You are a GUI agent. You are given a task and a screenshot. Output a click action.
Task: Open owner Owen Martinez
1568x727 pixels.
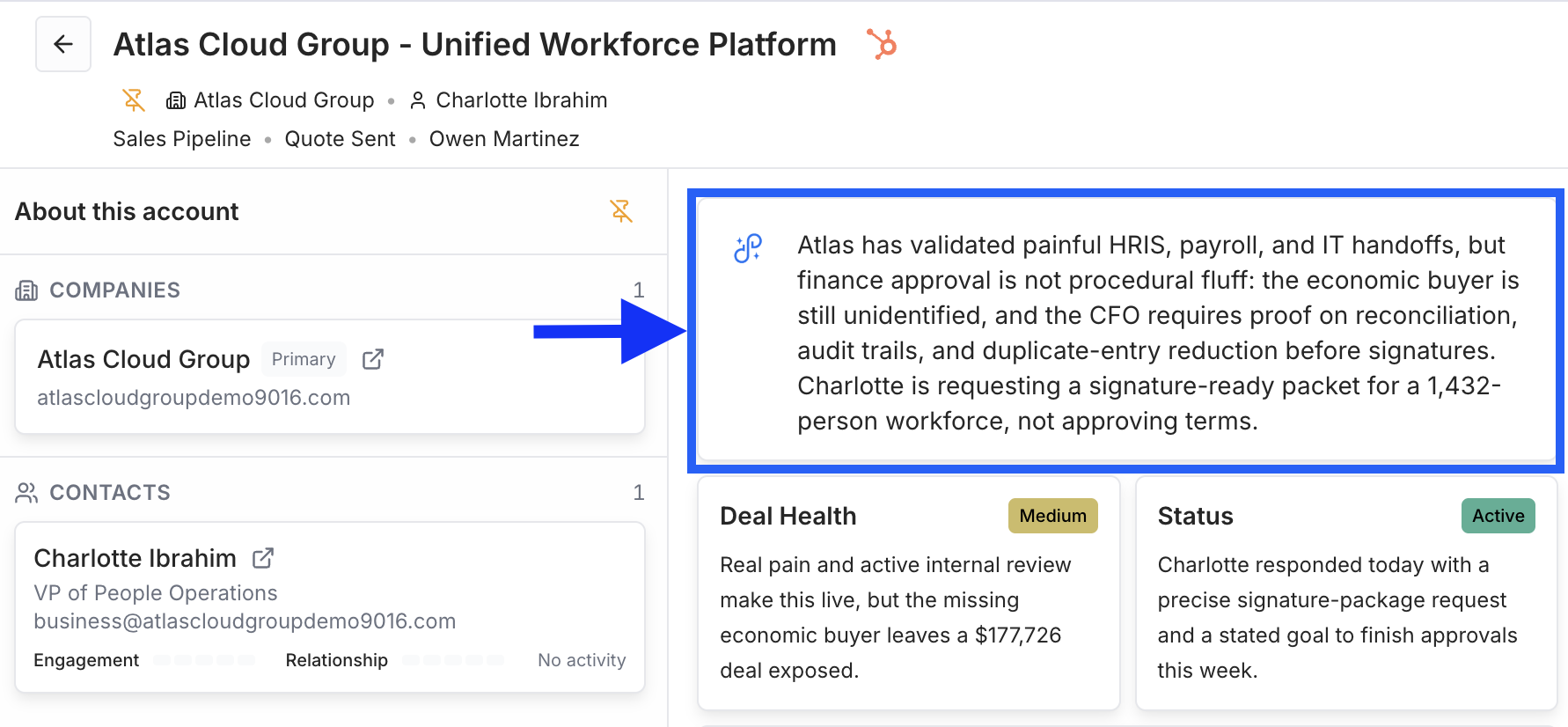504,139
